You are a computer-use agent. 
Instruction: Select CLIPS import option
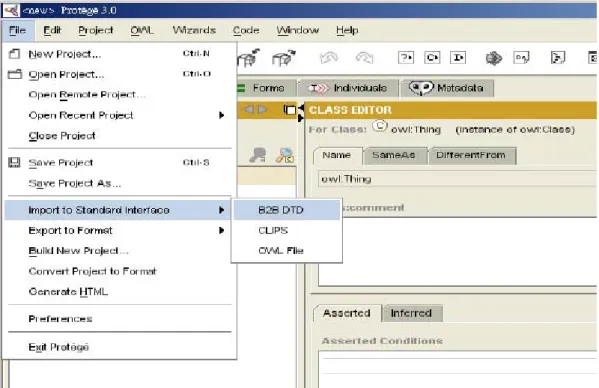click(287, 230)
